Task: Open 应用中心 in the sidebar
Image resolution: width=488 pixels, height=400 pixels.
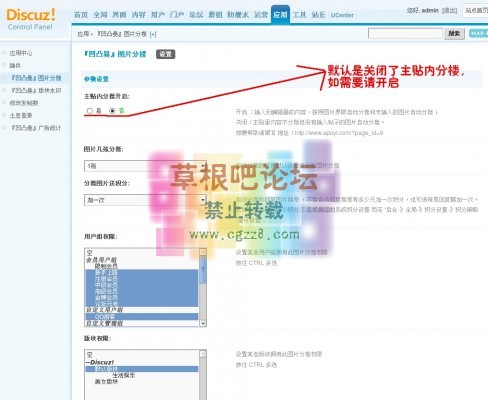Action: (x=21, y=53)
